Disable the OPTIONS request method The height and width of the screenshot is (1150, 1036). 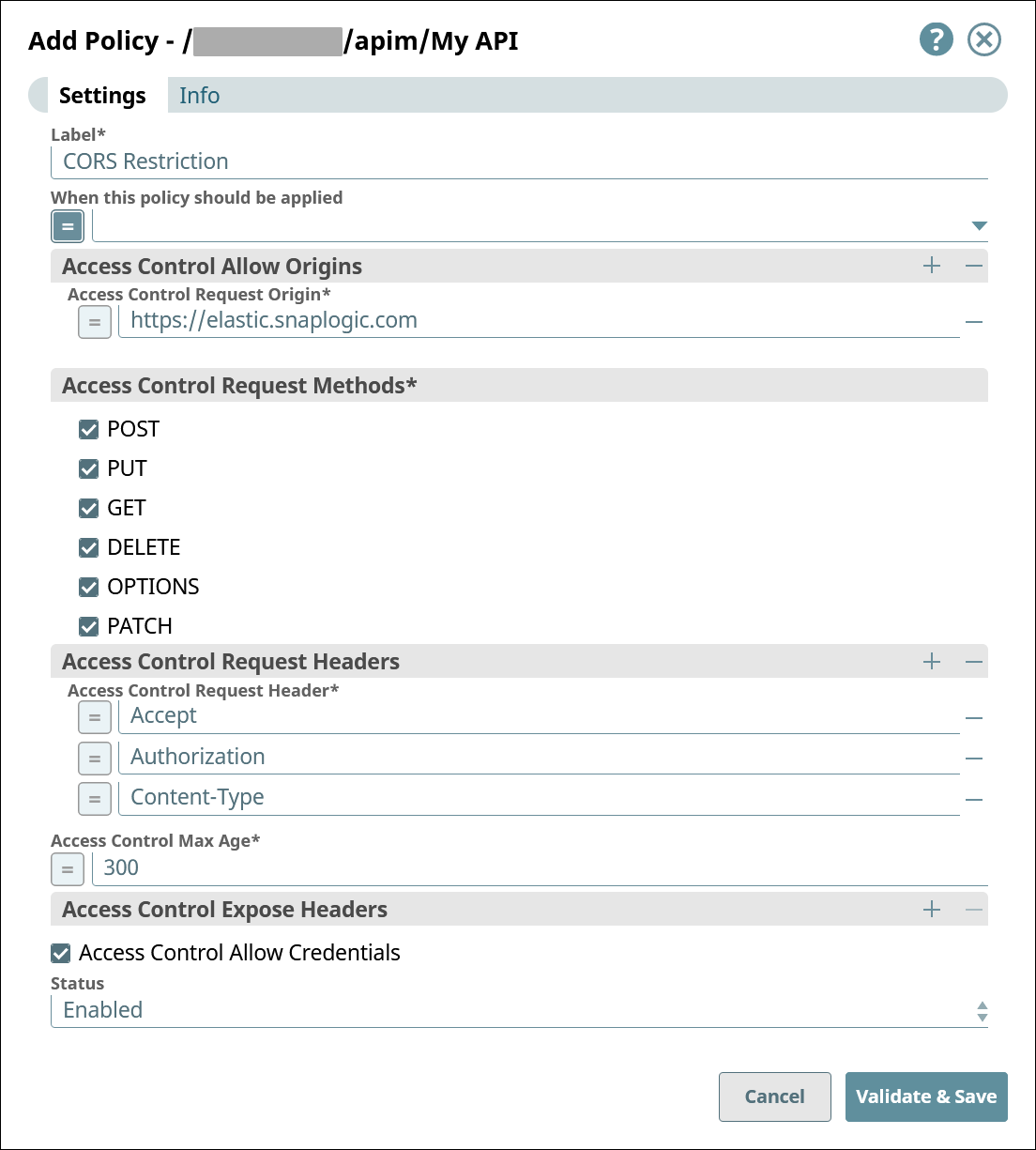click(x=88, y=587)
